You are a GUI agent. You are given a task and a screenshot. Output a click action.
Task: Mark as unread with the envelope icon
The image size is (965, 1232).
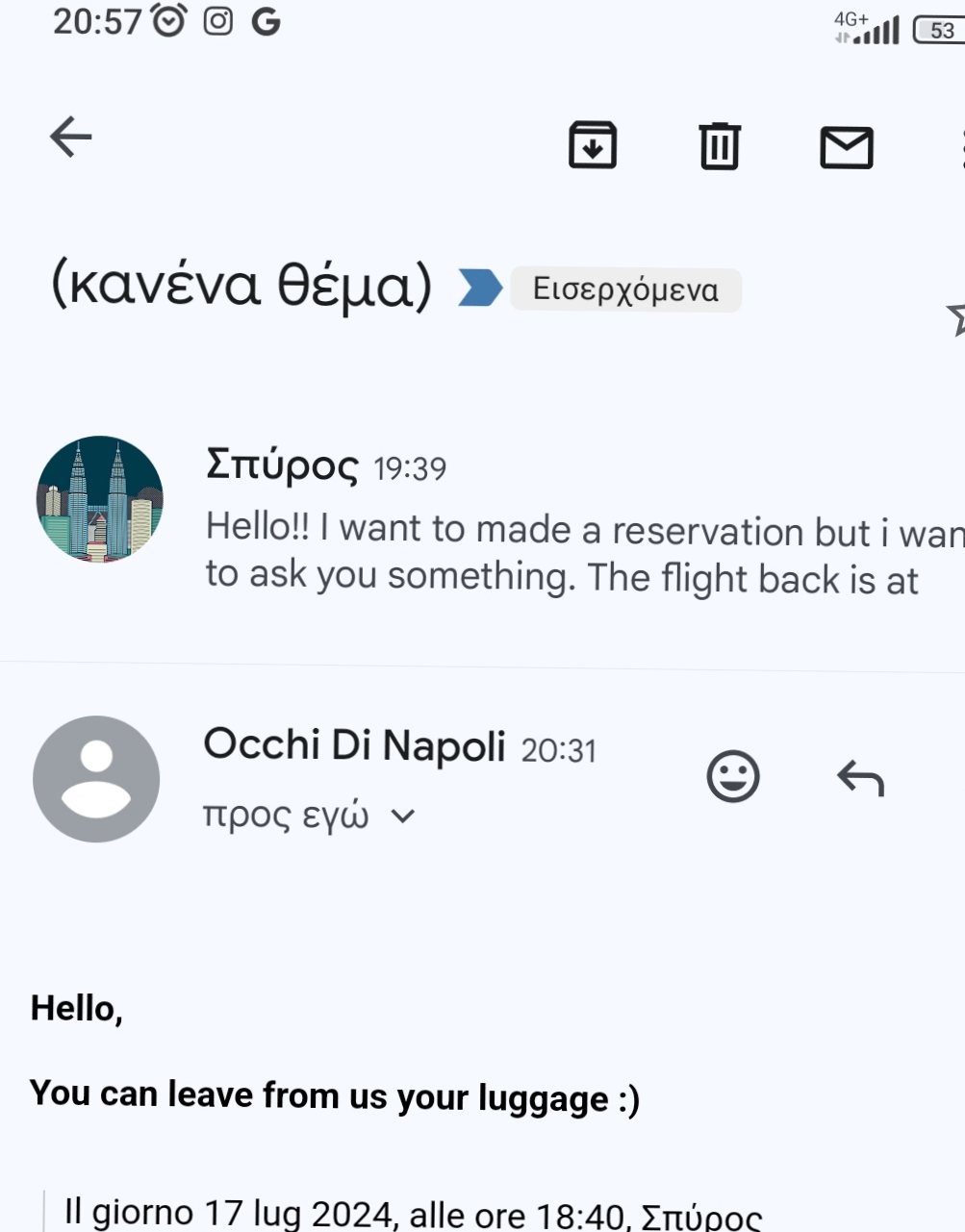(847, 147)
